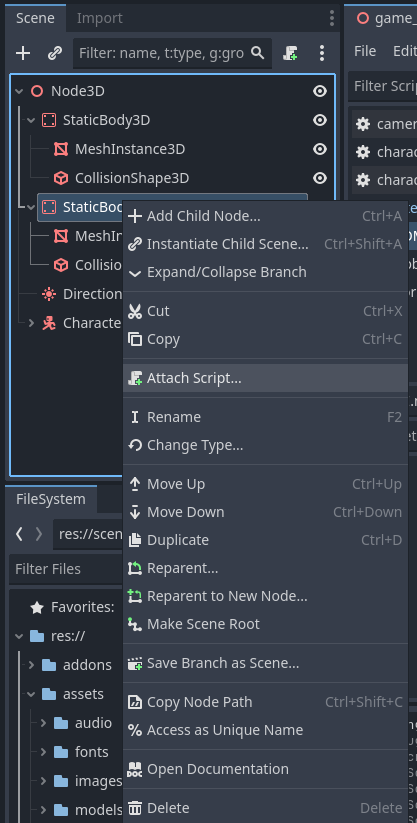Image resolution: width=417 pixels, height=823 pixels.
Task: Open the Scene dock three-dot options menu
Action: (x=322, y=53)
